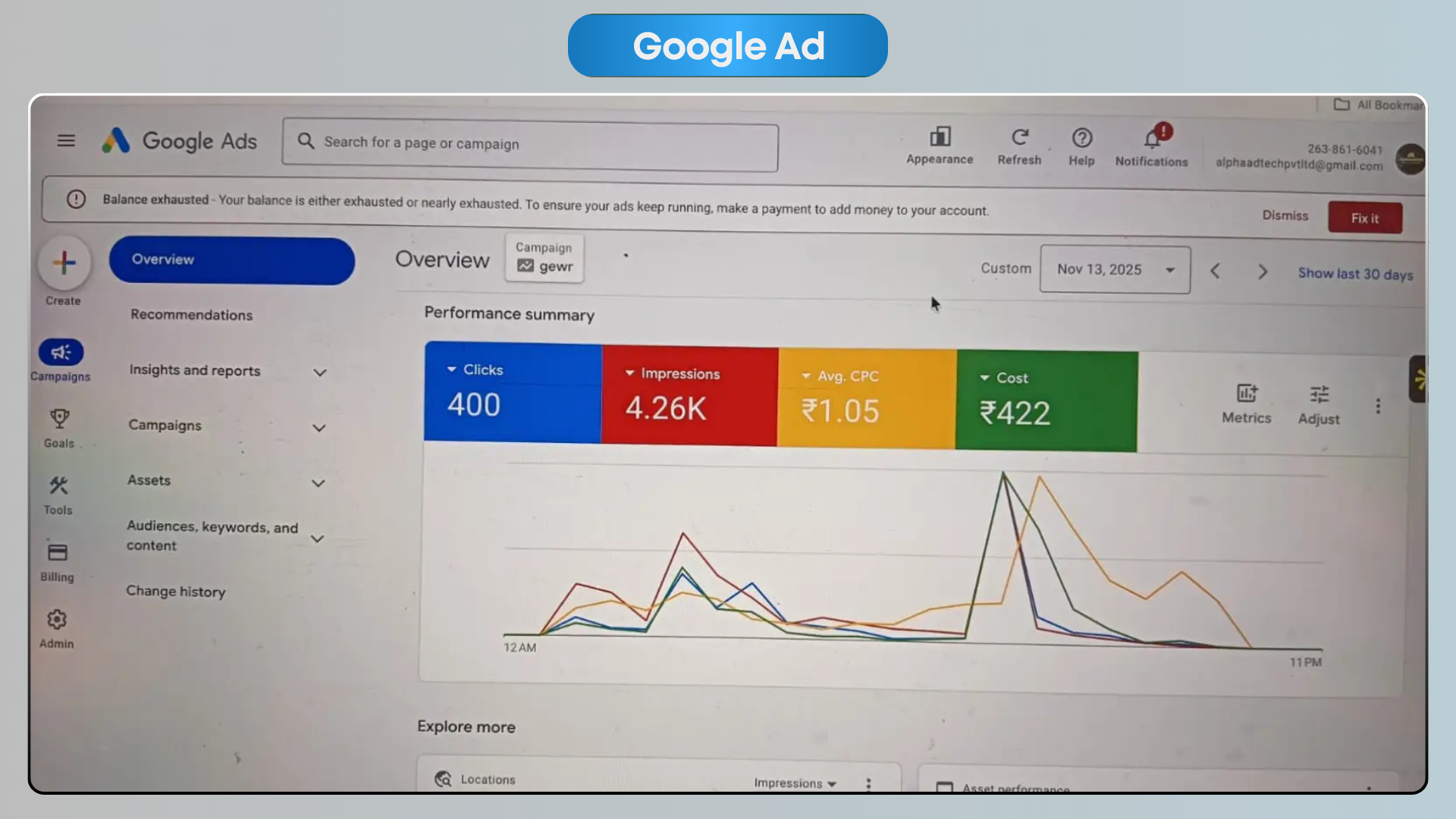Image resolution: width=1456 pixels, height=819 pixels.
Task: Open the hamburger main menu icon
Action: pos(66,140)
